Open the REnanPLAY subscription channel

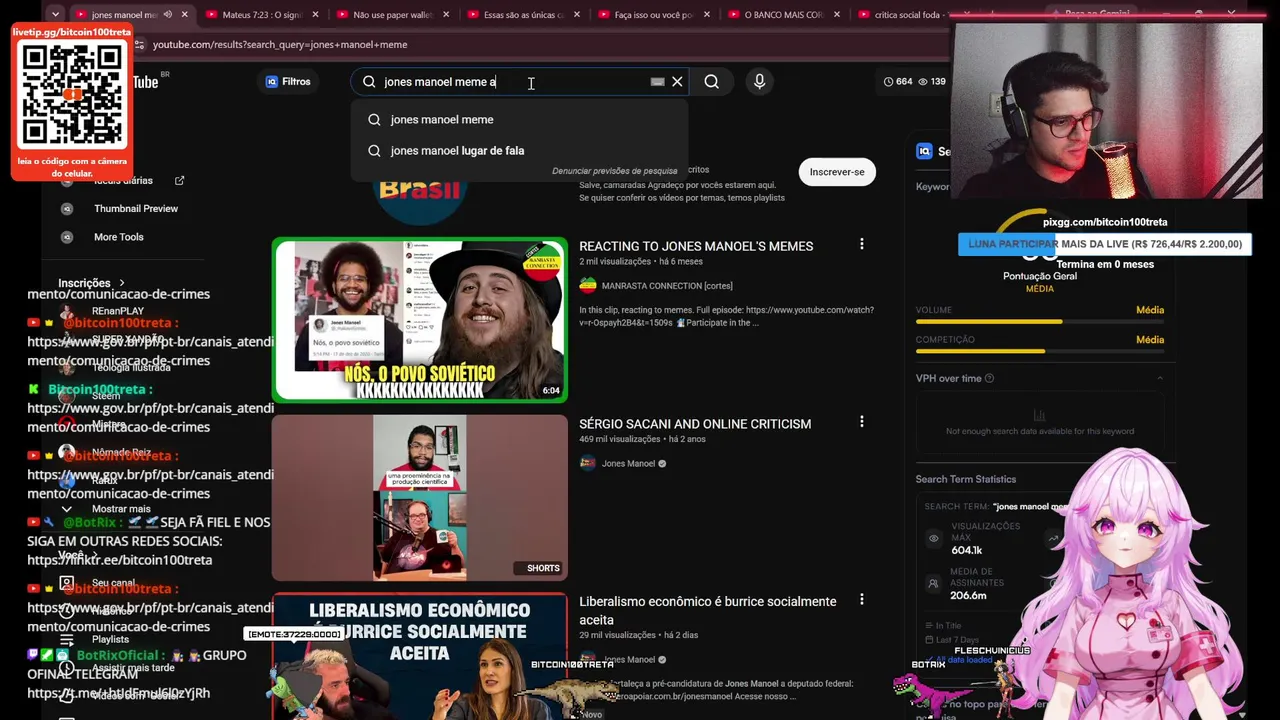[118, 311]
